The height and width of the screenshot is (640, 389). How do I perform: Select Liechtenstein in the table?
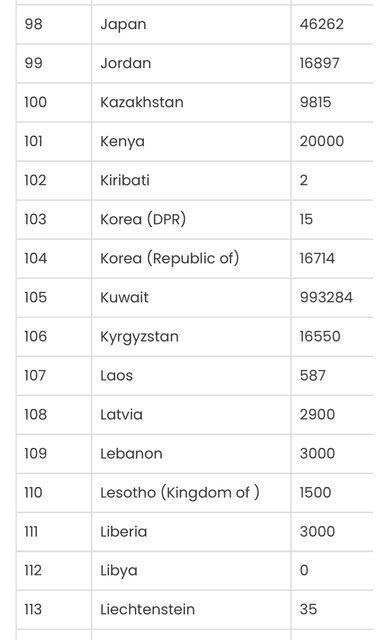tap(147, 609)
